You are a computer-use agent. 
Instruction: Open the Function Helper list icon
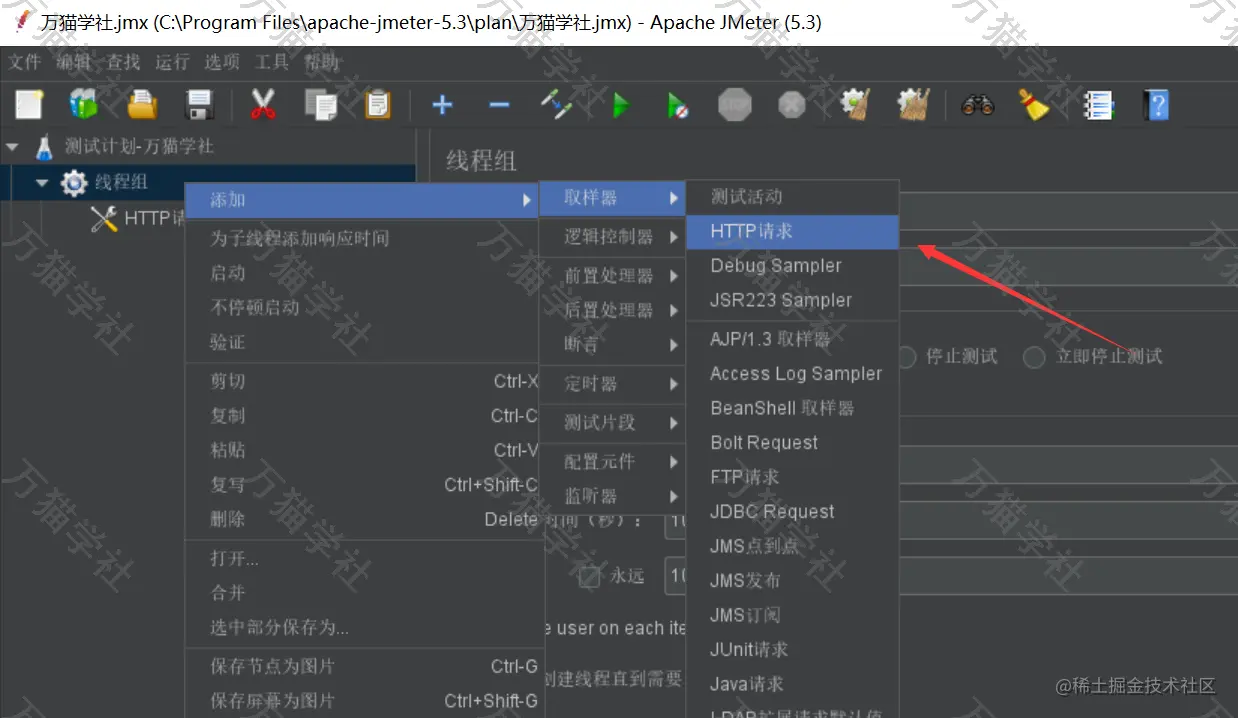(x=1098, y=105)
